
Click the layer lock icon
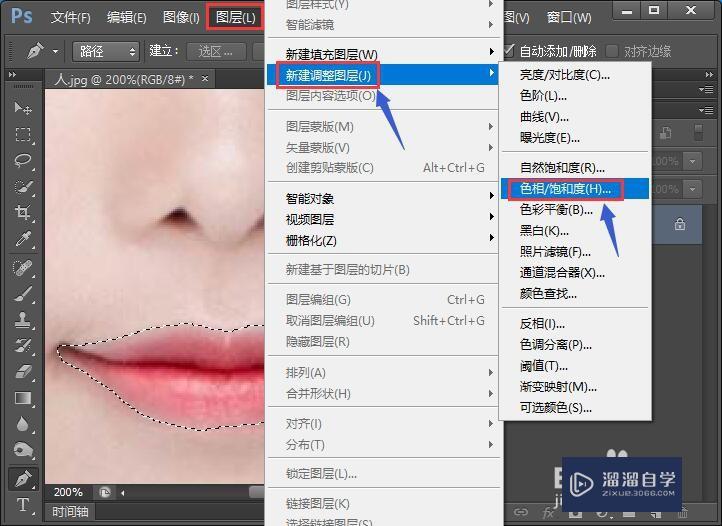[680, 225]
